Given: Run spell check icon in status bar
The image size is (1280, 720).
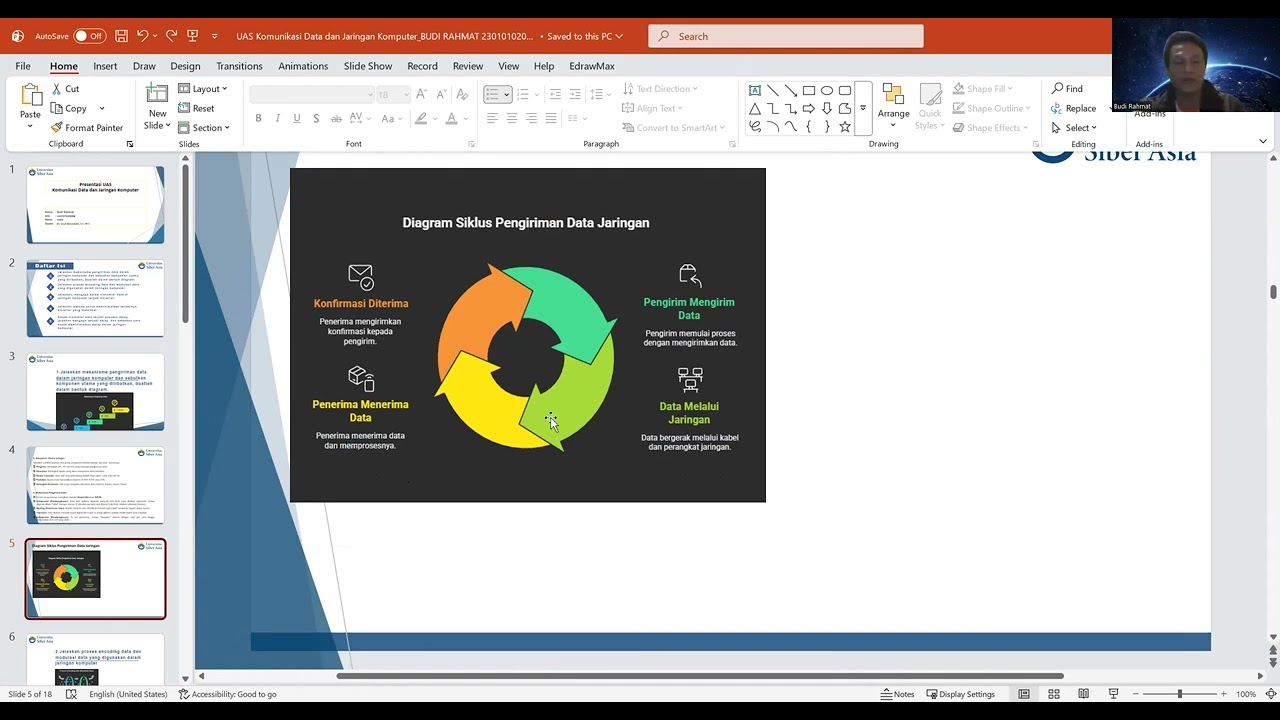Looking at the screenshot, I should coord(71,694).
